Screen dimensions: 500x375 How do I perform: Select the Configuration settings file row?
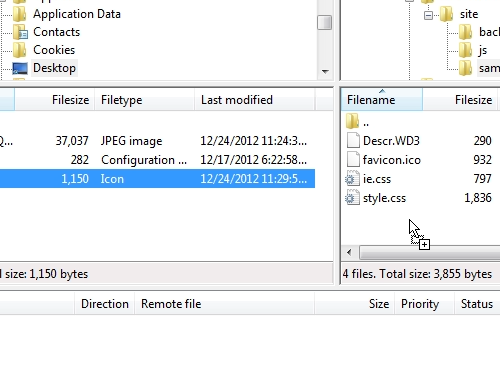157,160
